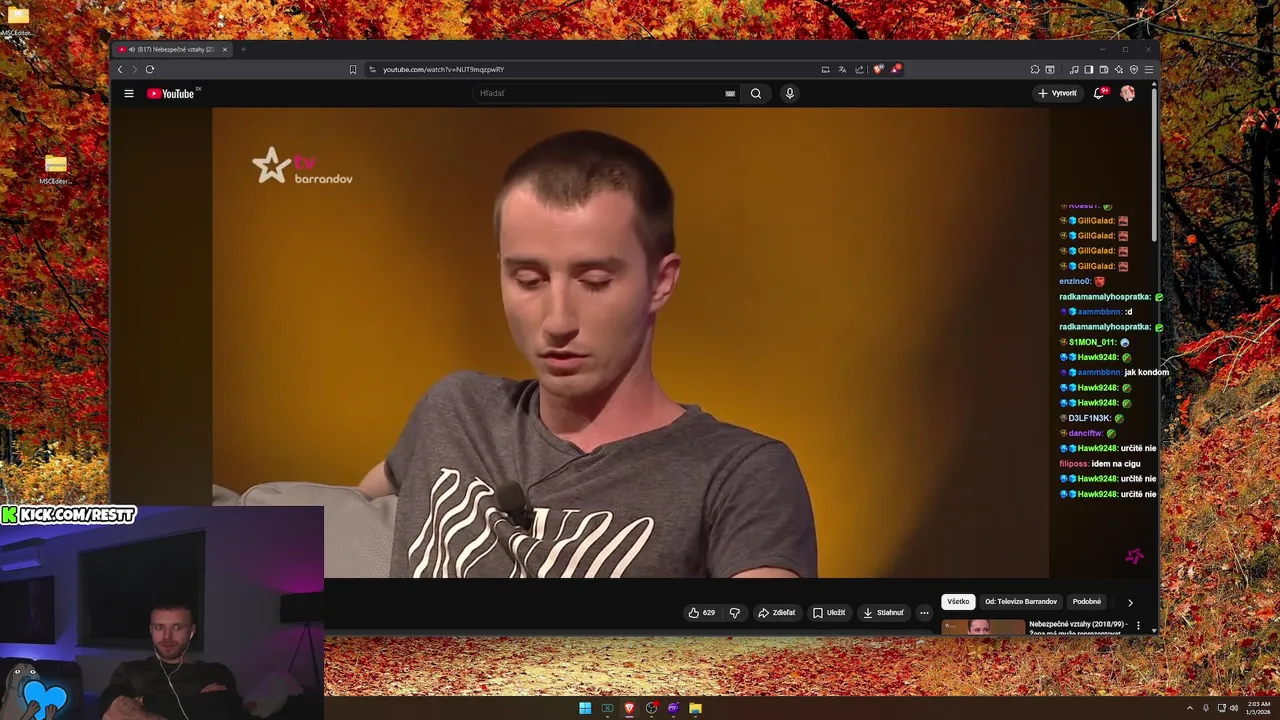Select the Od: Televize Barrandov chip
The image size is (1280, 720).
pos(1021,602)
